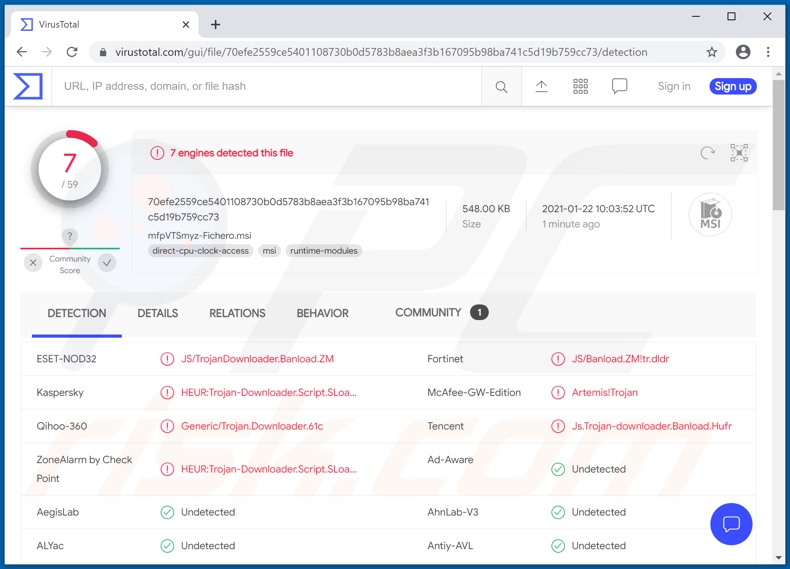Click the 7 engines detected alert icon
Viewport: 790px width, 569px height.
pos(157,153)
